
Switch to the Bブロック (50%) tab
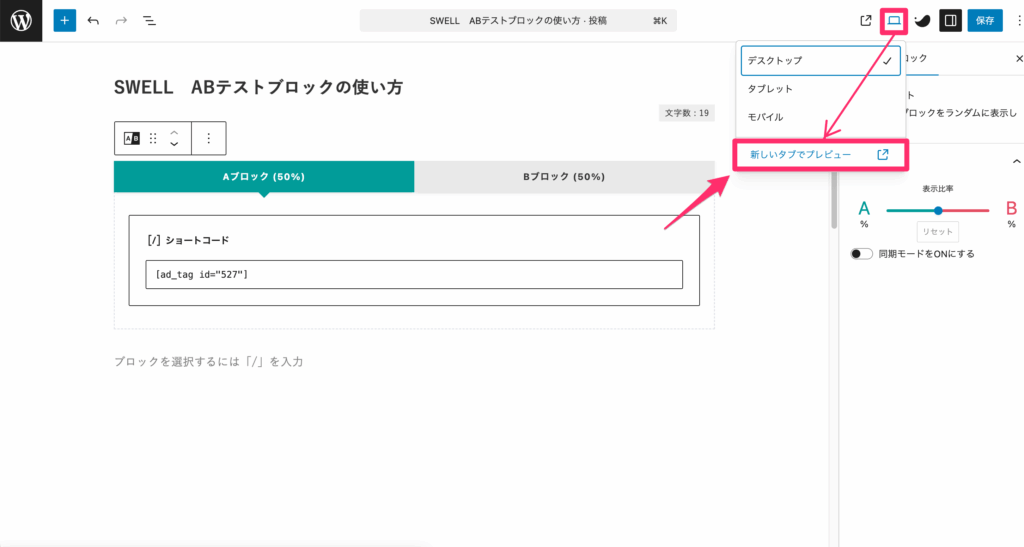(564, 177)
